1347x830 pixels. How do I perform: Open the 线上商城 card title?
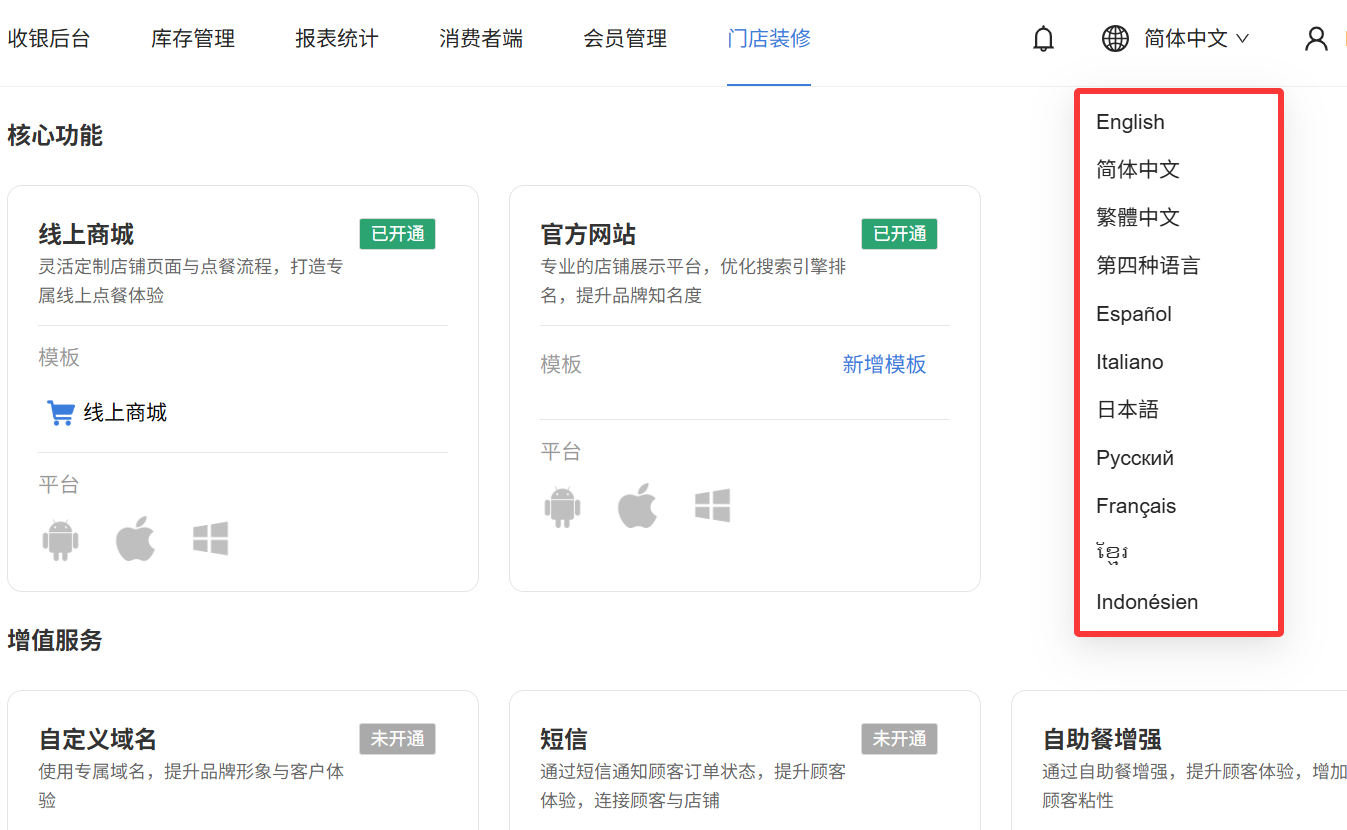(x=86, y=235)
